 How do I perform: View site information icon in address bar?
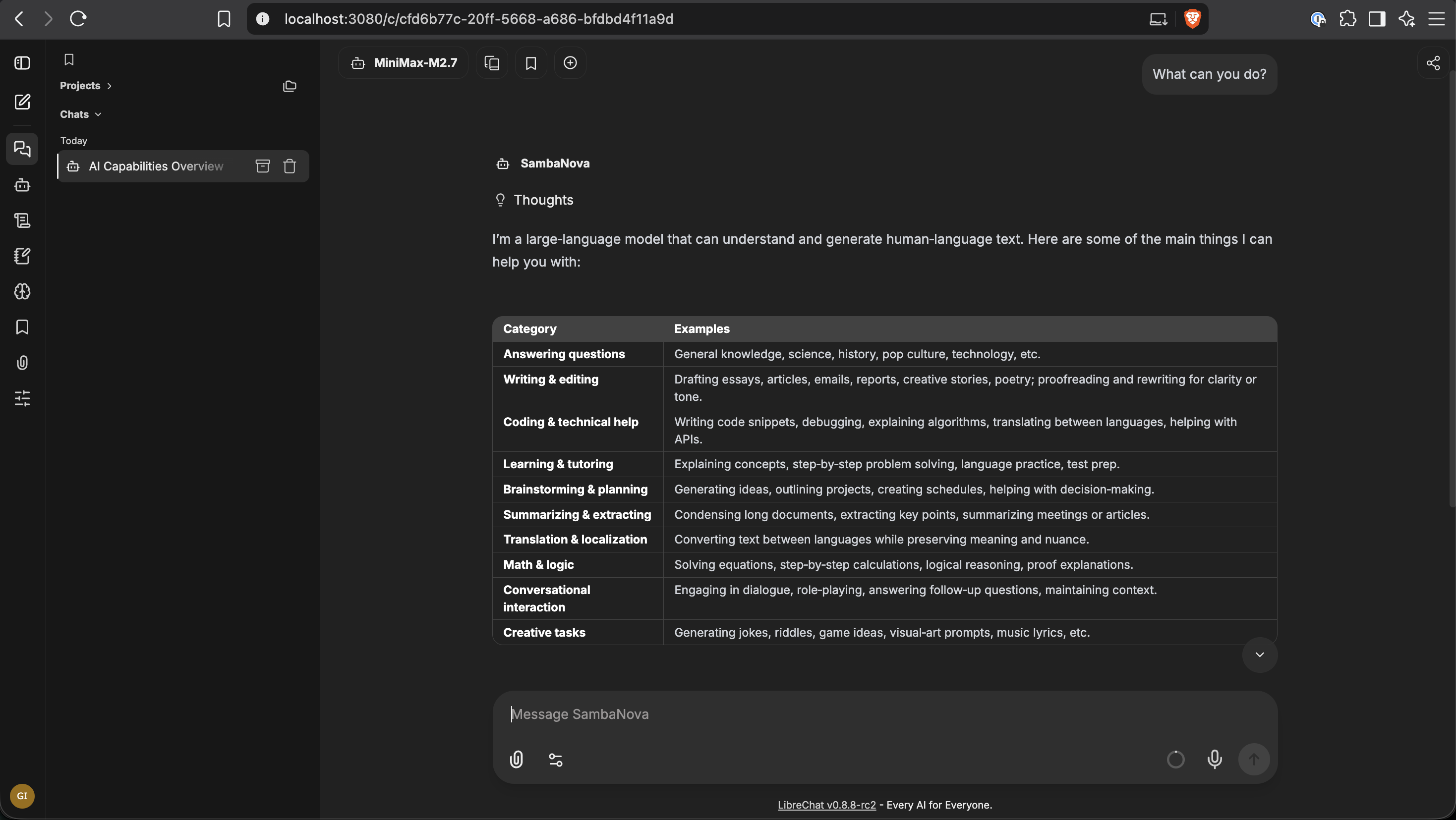262,19
